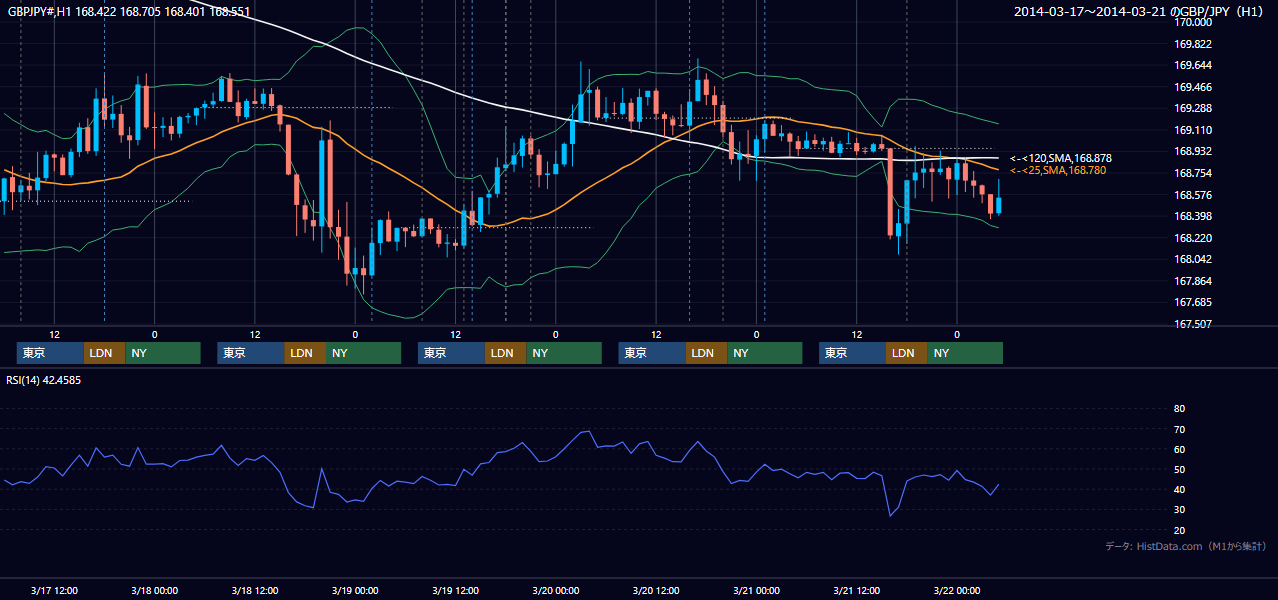
Task: Click the NY session block above 3/22 00:00
Action: click(965, 353)
